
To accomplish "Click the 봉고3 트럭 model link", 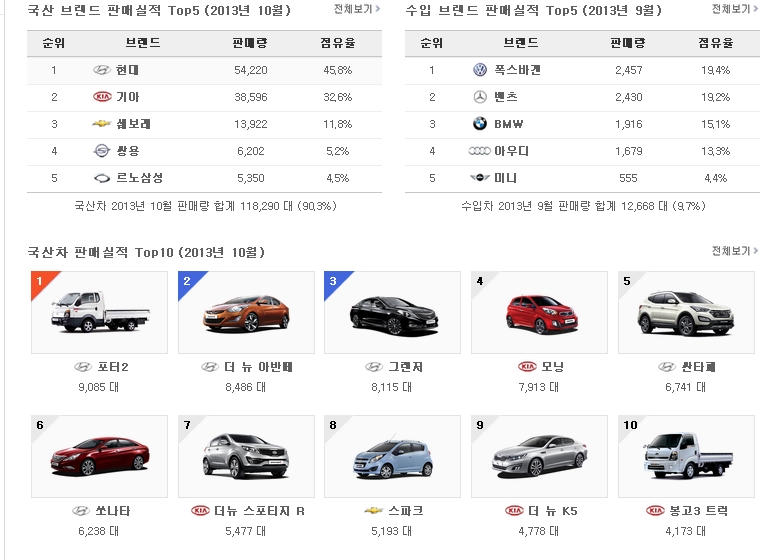I will coord(697,511).
